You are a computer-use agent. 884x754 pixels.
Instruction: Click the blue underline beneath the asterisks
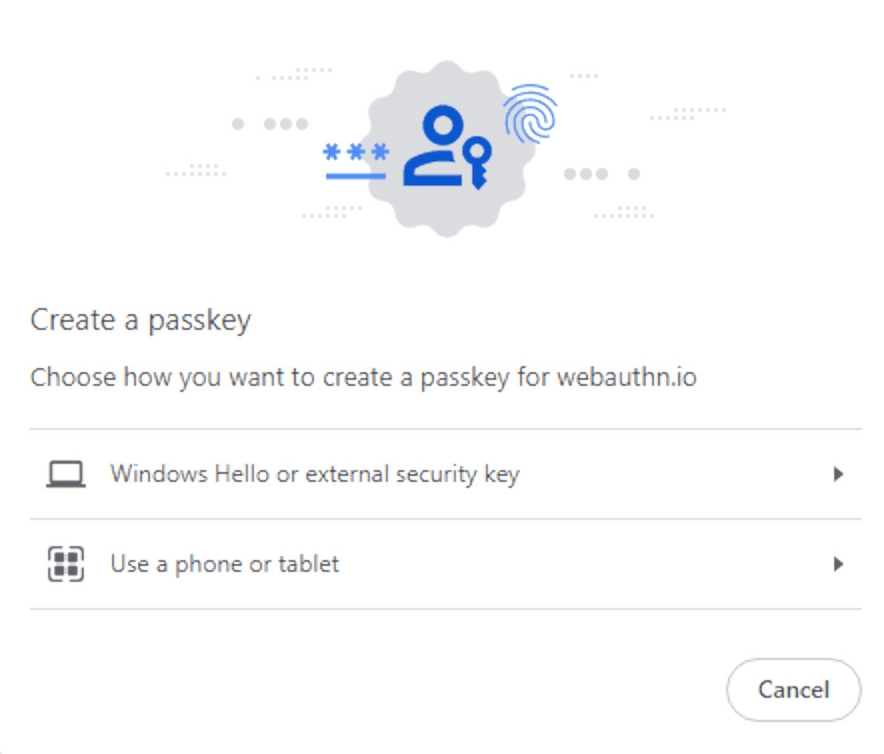356,177
